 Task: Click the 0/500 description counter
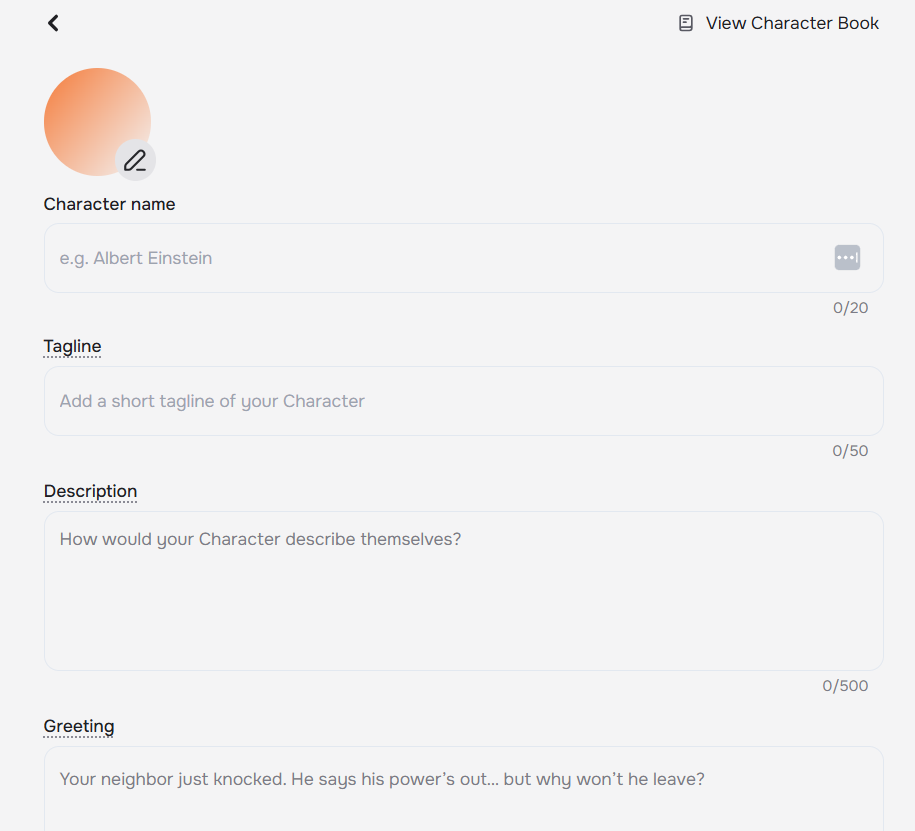(x=845, y=686)
